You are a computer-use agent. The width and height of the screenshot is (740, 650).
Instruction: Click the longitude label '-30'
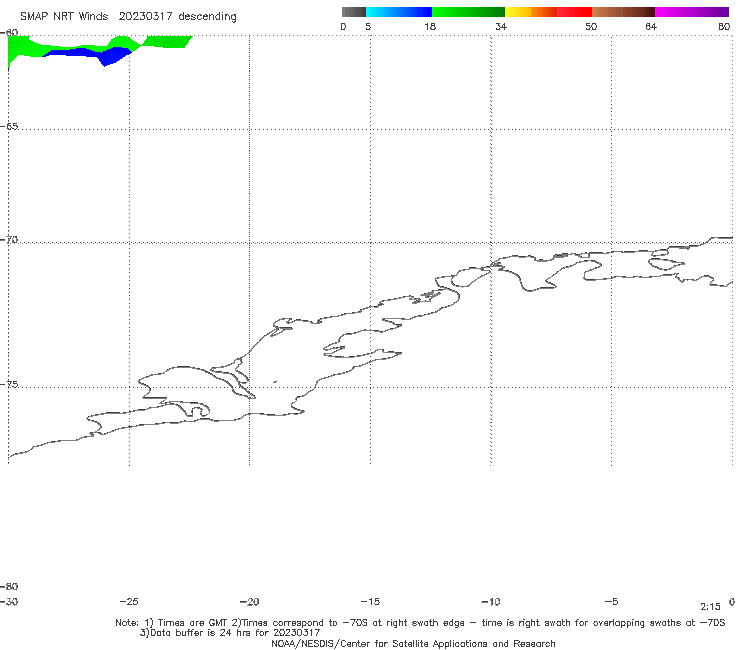point(9,601)
